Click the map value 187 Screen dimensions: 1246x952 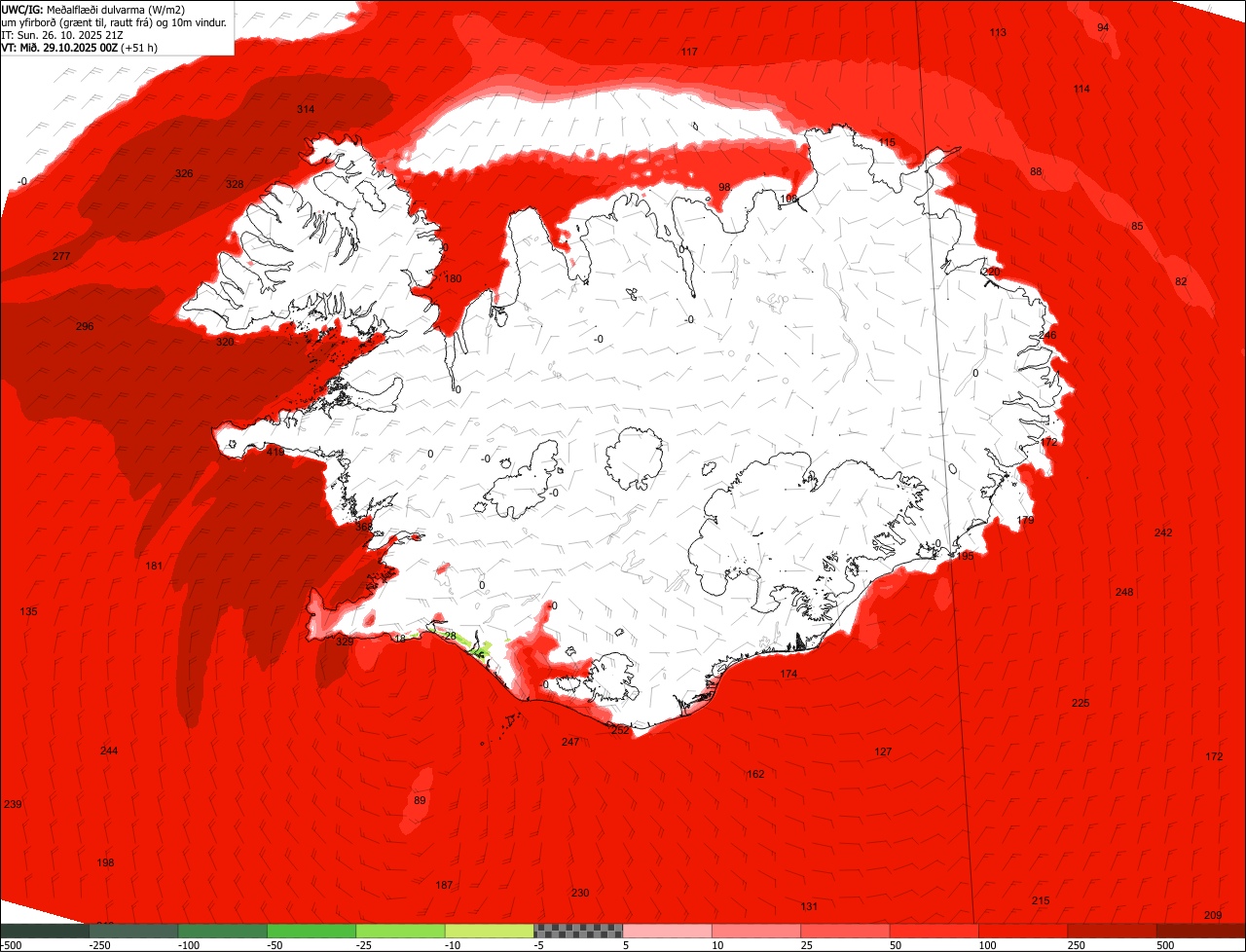(444, 885)
